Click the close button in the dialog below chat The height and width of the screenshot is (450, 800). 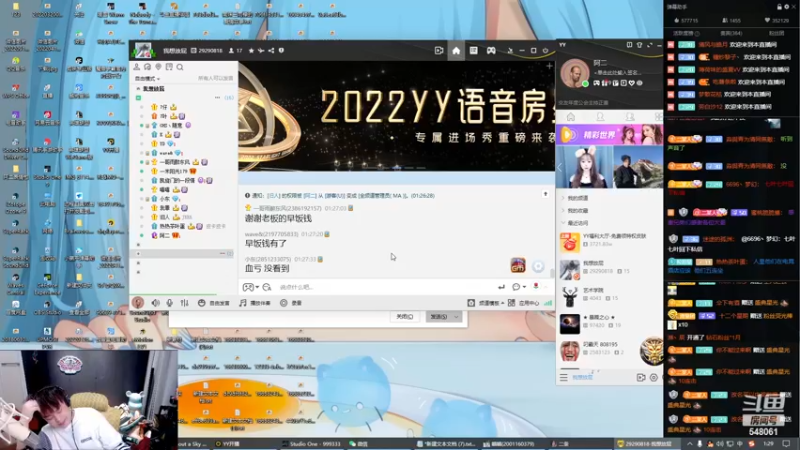pyautogui.click(x=404, y=317)
